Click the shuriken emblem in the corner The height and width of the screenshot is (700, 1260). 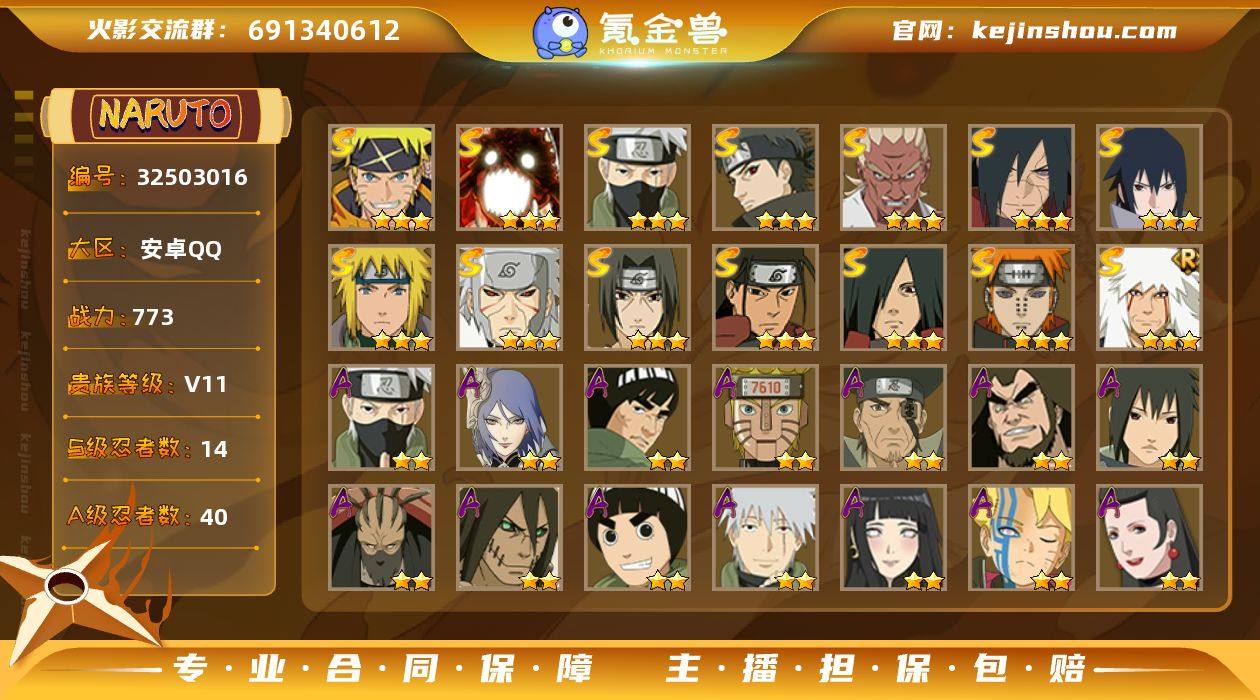click(x=68, y=592)
